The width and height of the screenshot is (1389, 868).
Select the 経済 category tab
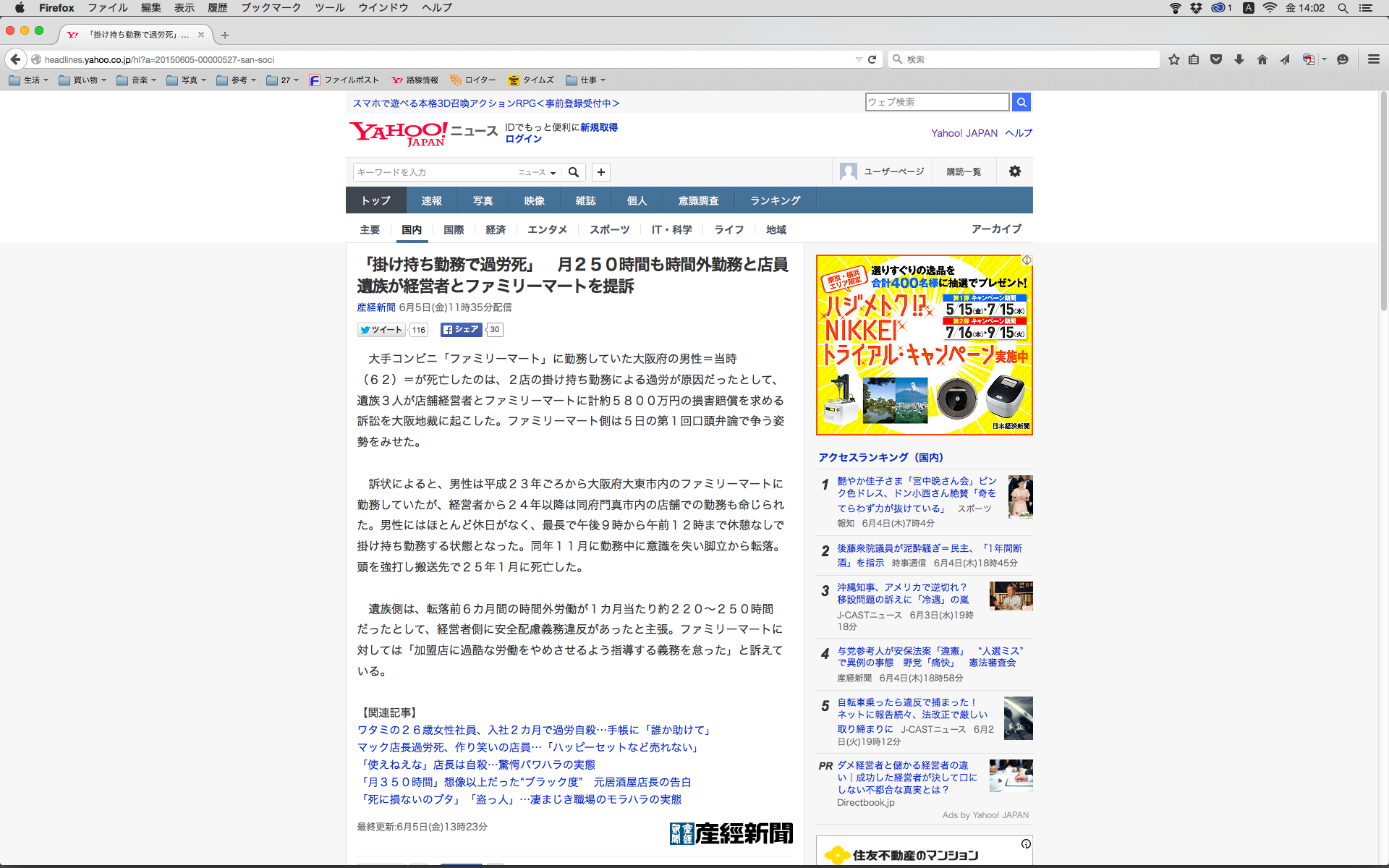(496, 229)
